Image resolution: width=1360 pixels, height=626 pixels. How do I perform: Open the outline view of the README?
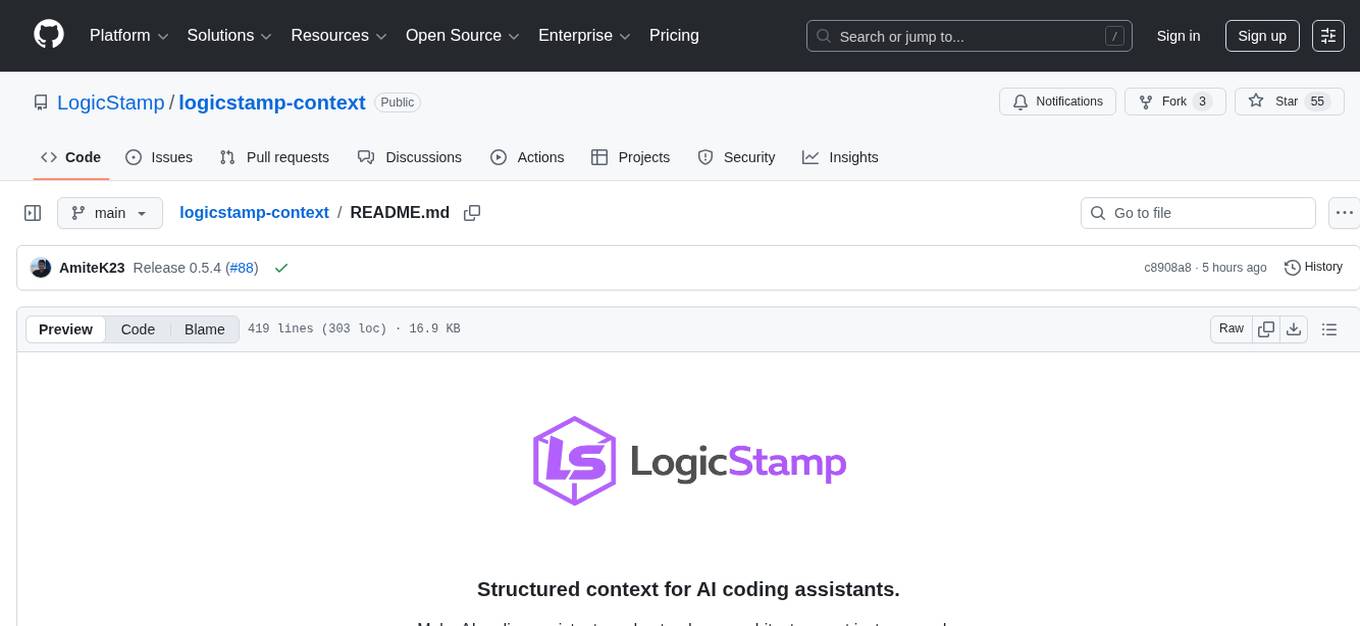point(1330,328)
